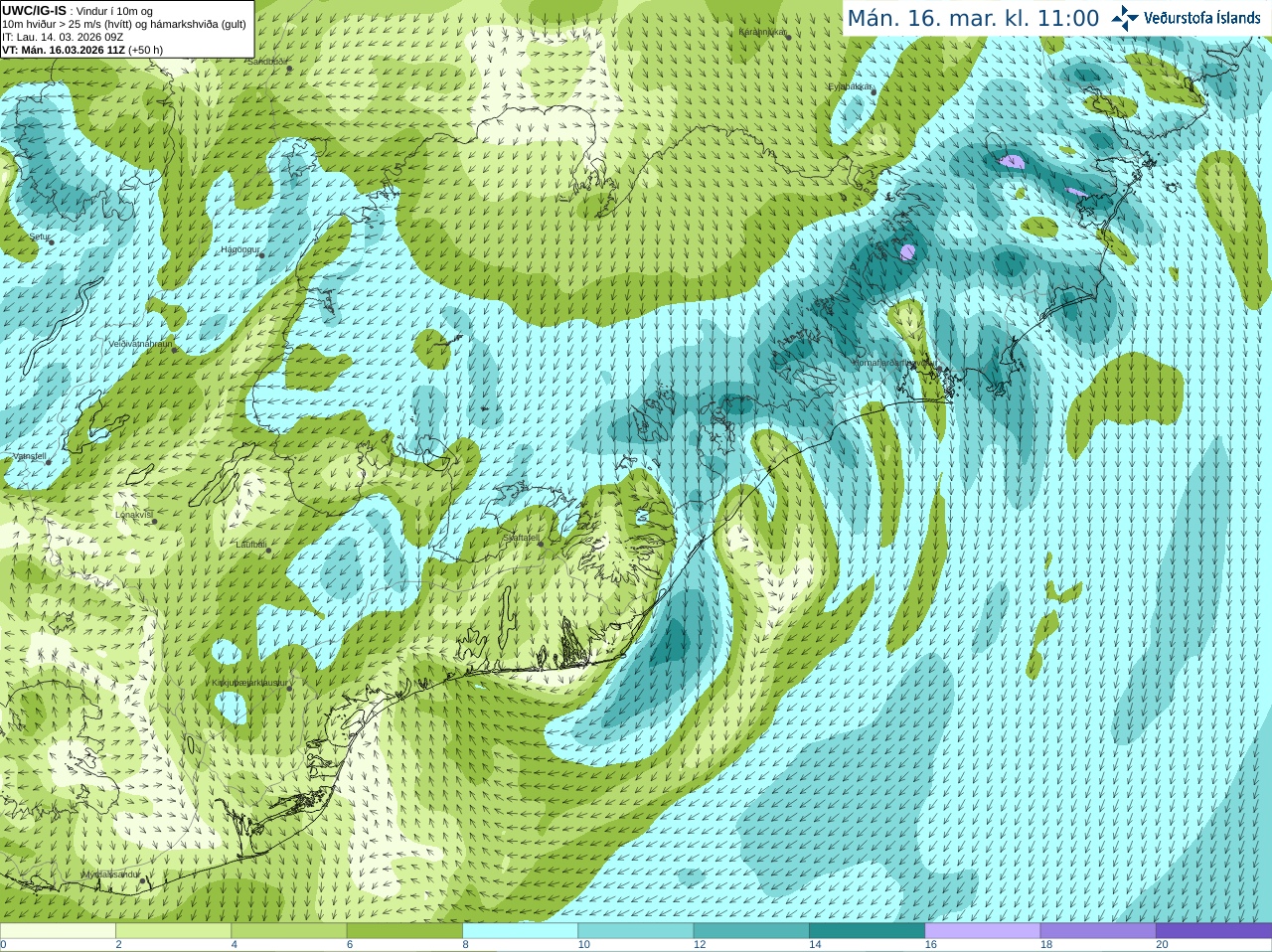Pick the 0–2 m/s pale legend swatch

tap(58, 931)
